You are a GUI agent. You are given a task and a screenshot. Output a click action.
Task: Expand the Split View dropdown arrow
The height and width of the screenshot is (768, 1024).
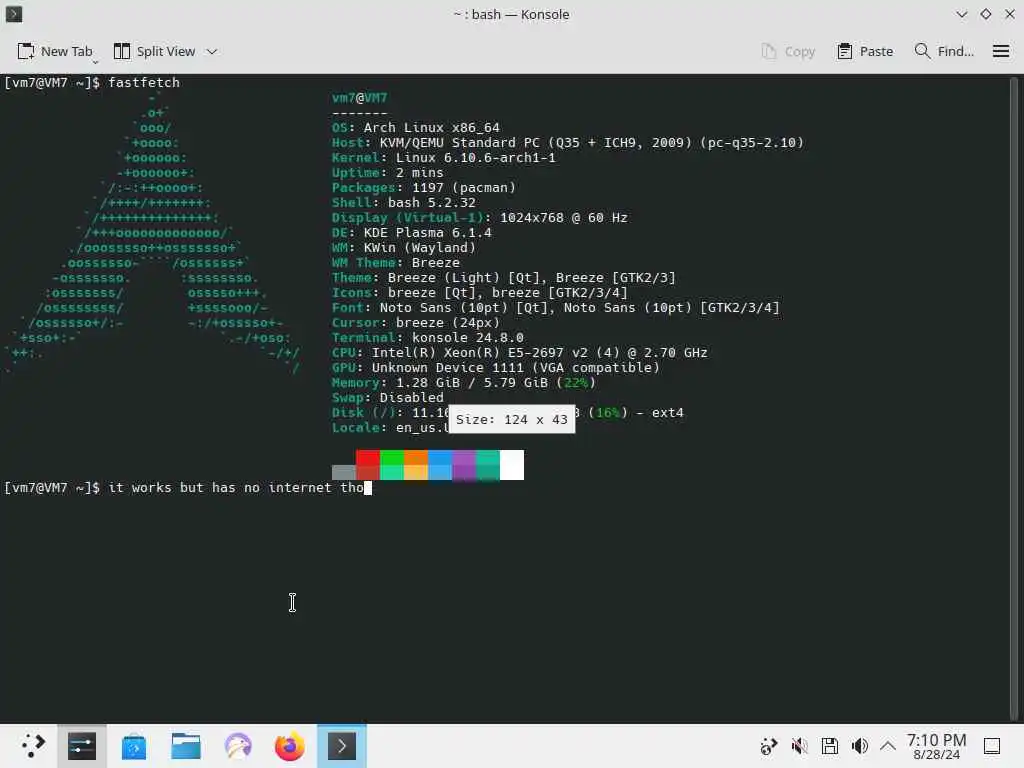[x=212, y=52]
